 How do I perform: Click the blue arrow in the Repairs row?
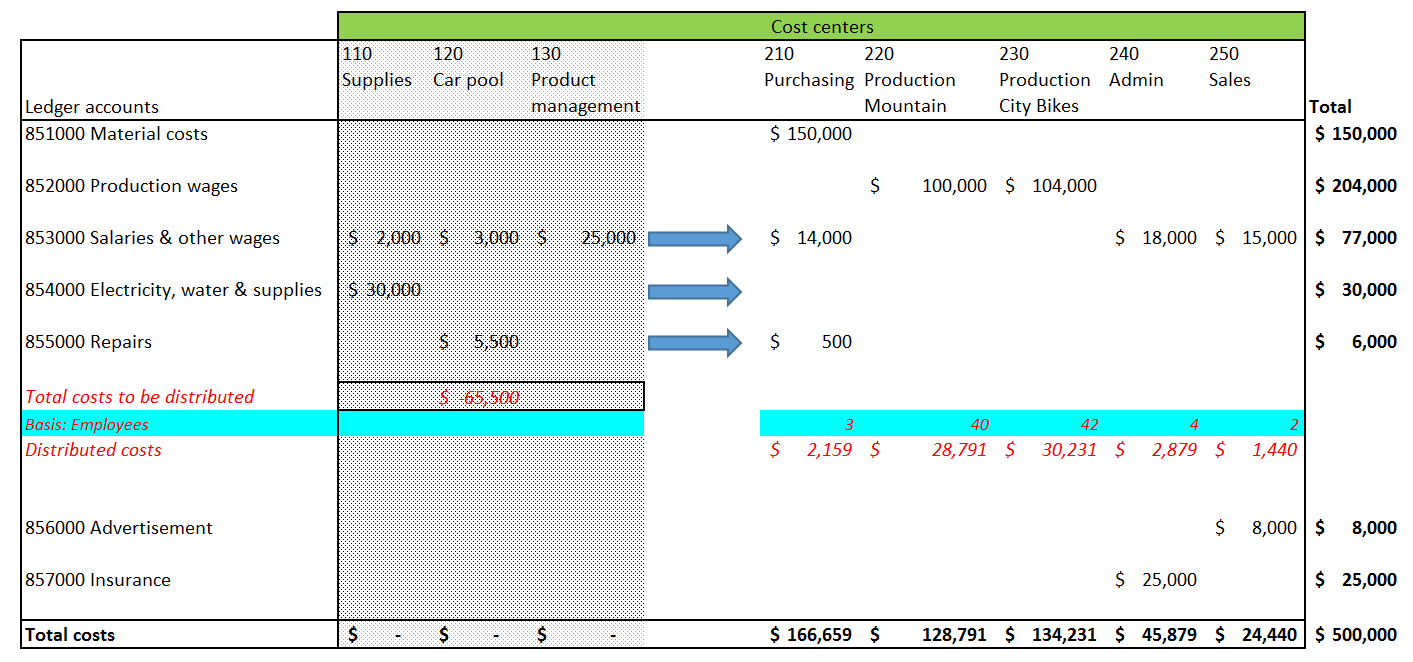(x=695, y=343)
